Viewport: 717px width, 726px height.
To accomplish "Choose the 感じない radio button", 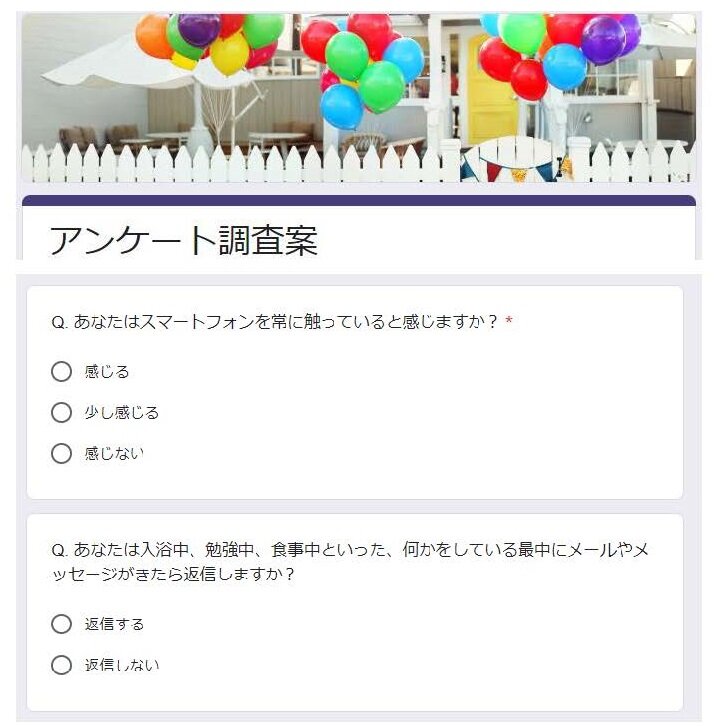I will click(x=61, y=453).
